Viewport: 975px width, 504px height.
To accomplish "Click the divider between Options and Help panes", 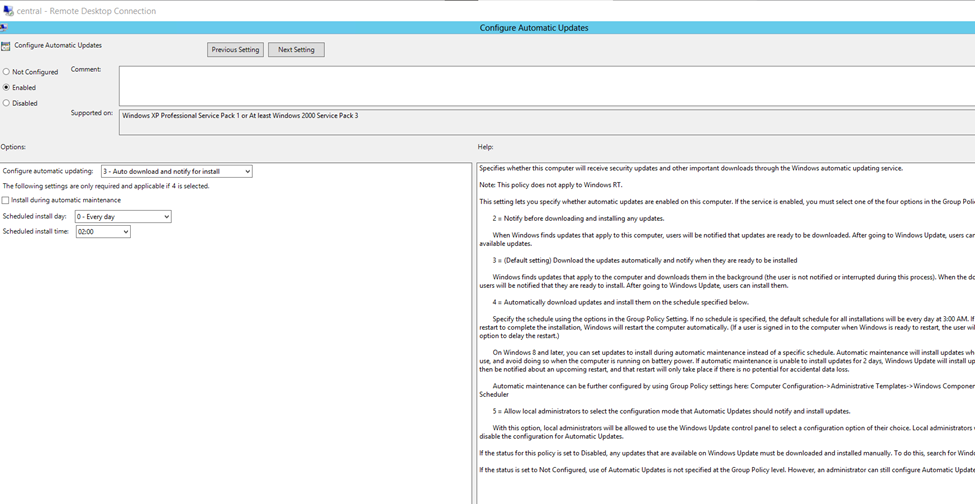I will pos(473,330).
